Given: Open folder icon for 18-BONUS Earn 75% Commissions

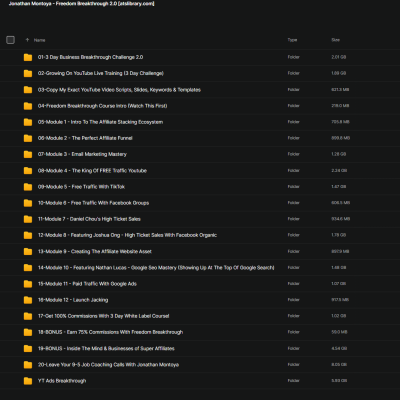Looking at the screenshot, I should [28, 332].
